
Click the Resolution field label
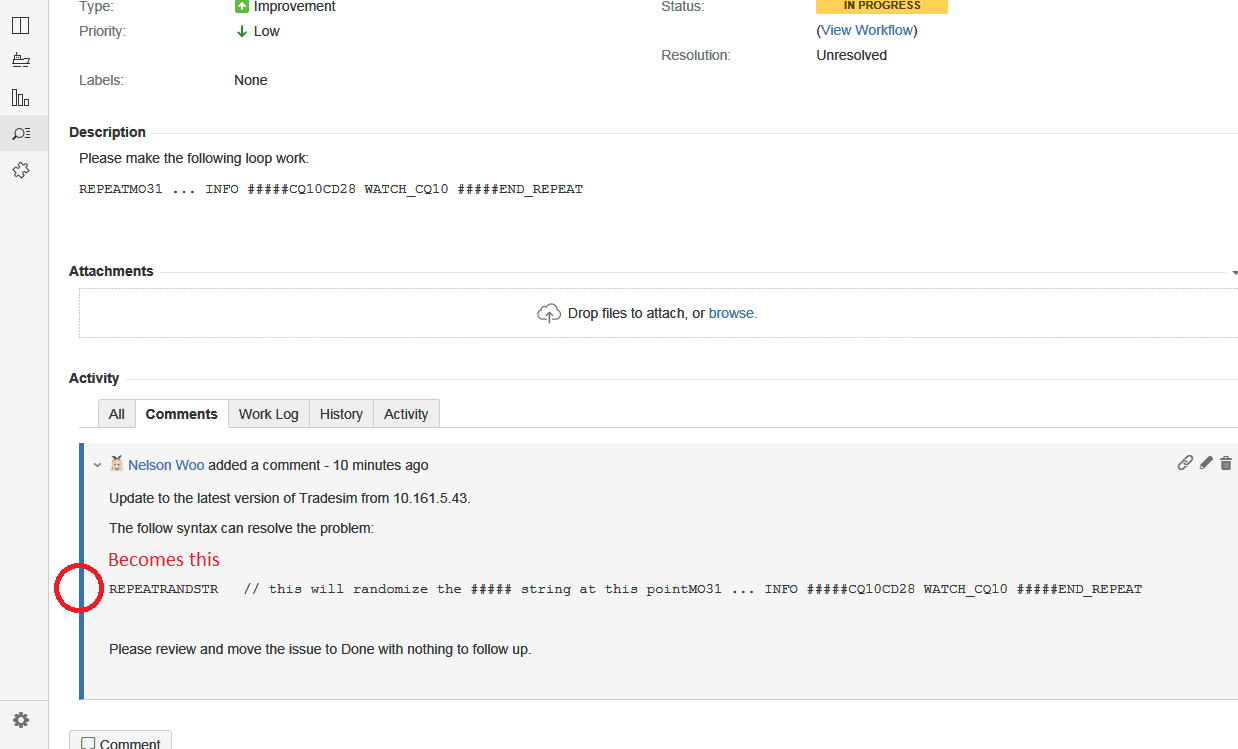(x=696, y=55)
